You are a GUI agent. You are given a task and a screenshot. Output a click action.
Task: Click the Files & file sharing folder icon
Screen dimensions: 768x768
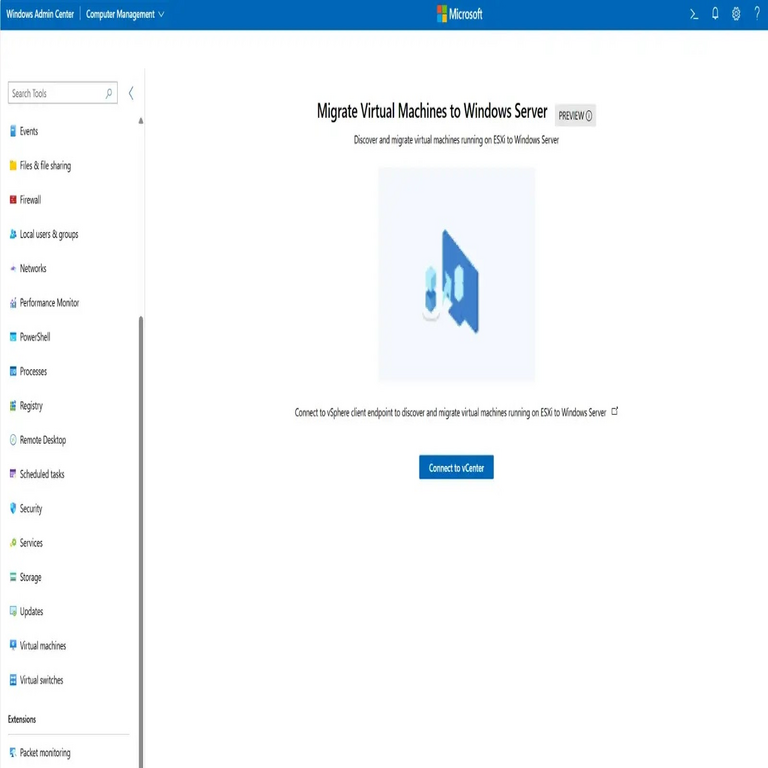[x=13, y=166]
